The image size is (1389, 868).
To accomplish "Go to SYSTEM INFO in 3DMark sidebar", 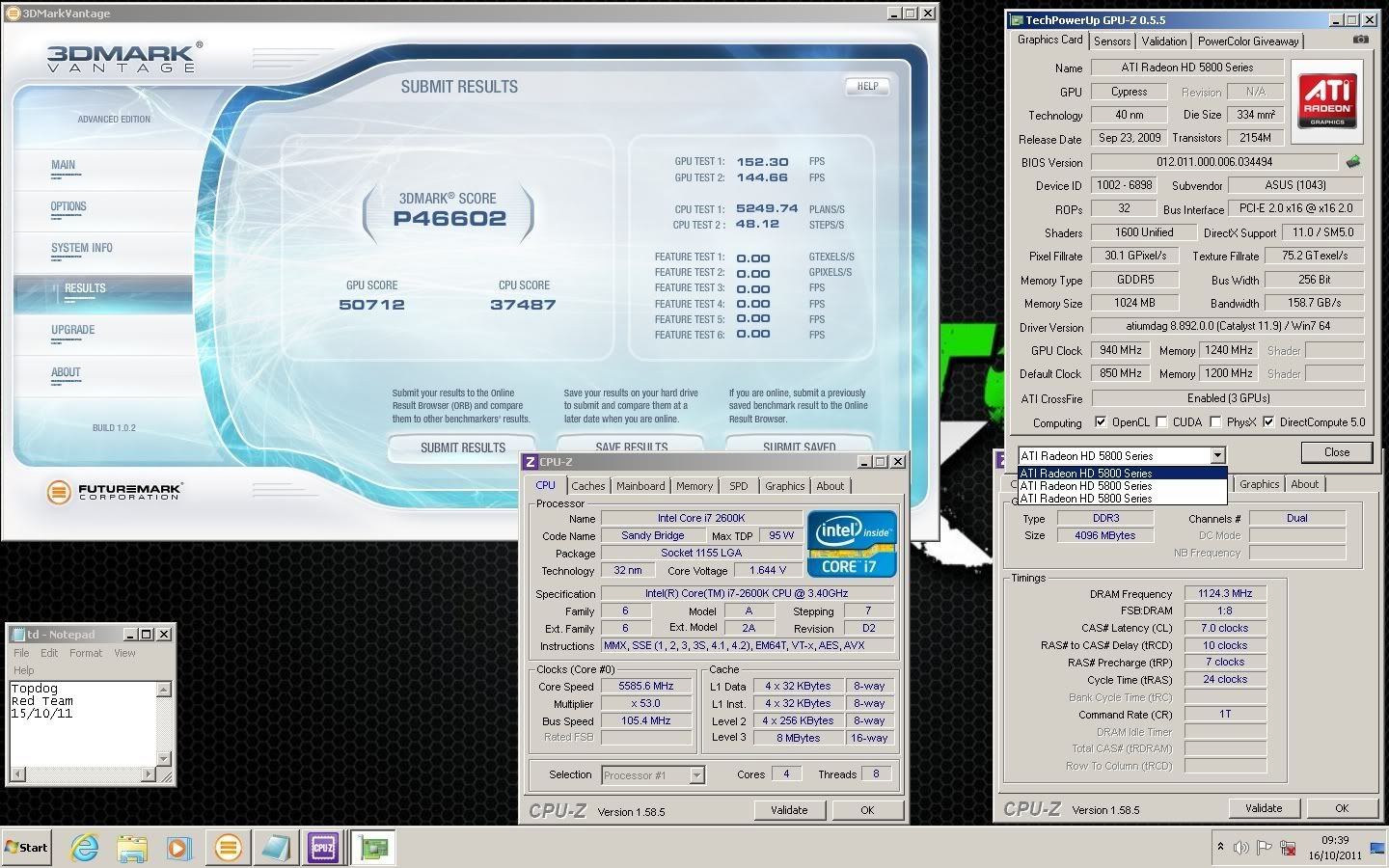I will (x=82, y=248).
